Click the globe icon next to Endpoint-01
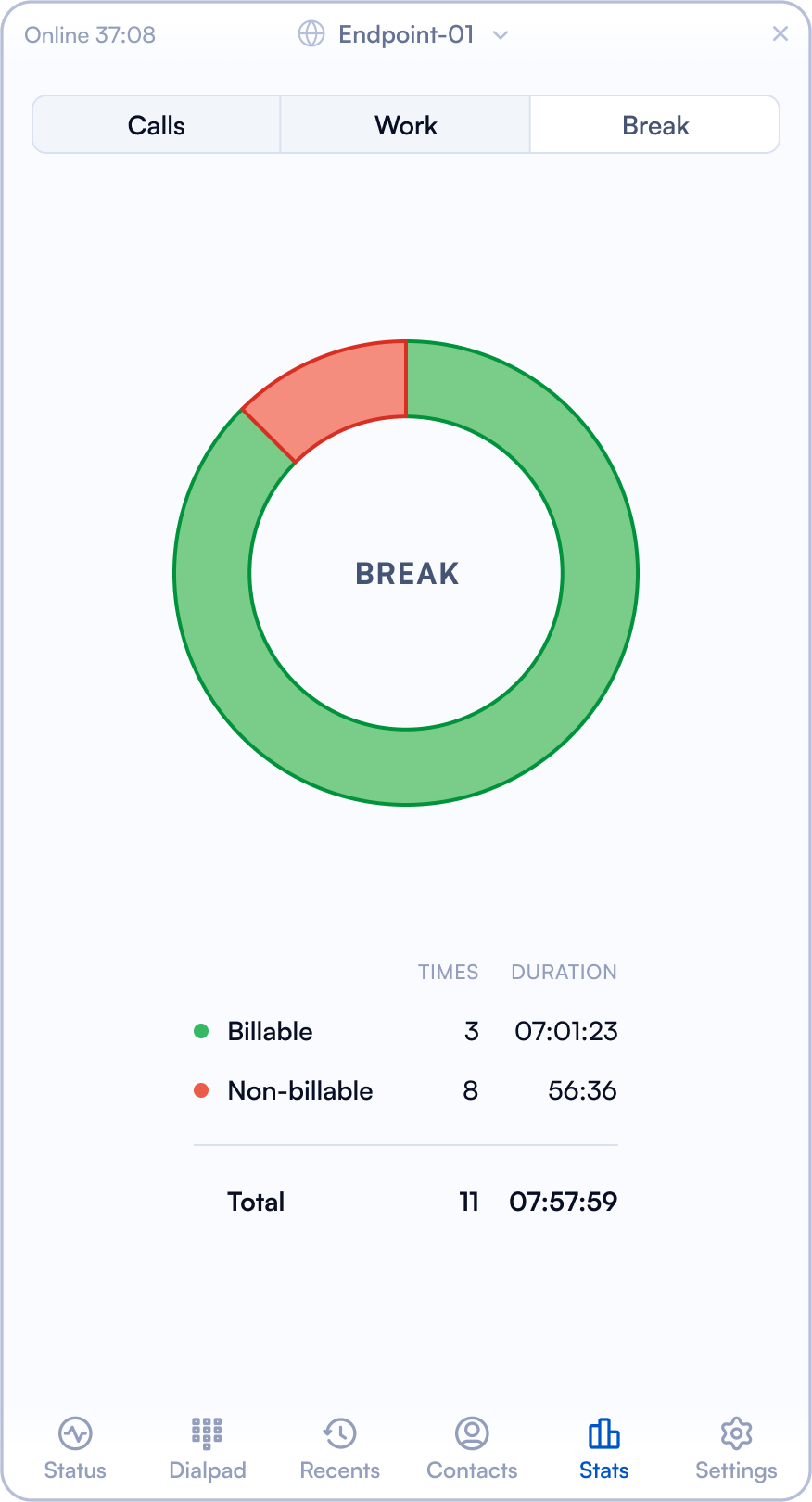The image size is (812, 1502). [x=312, y=34]
